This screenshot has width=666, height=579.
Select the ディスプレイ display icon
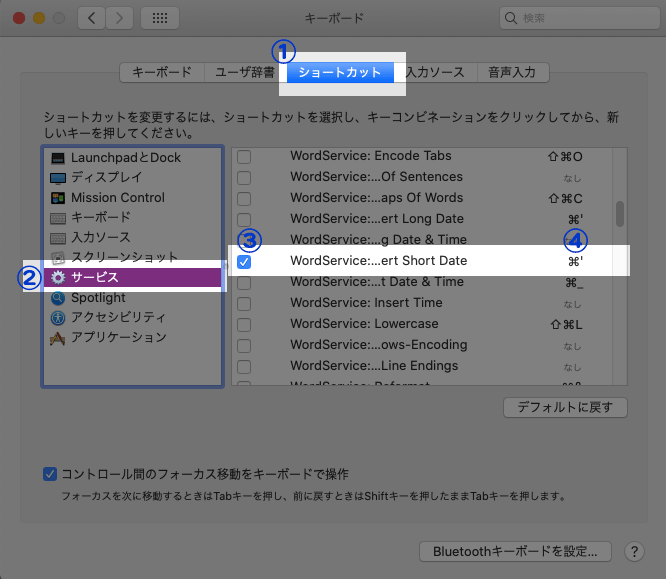point(58,178)
